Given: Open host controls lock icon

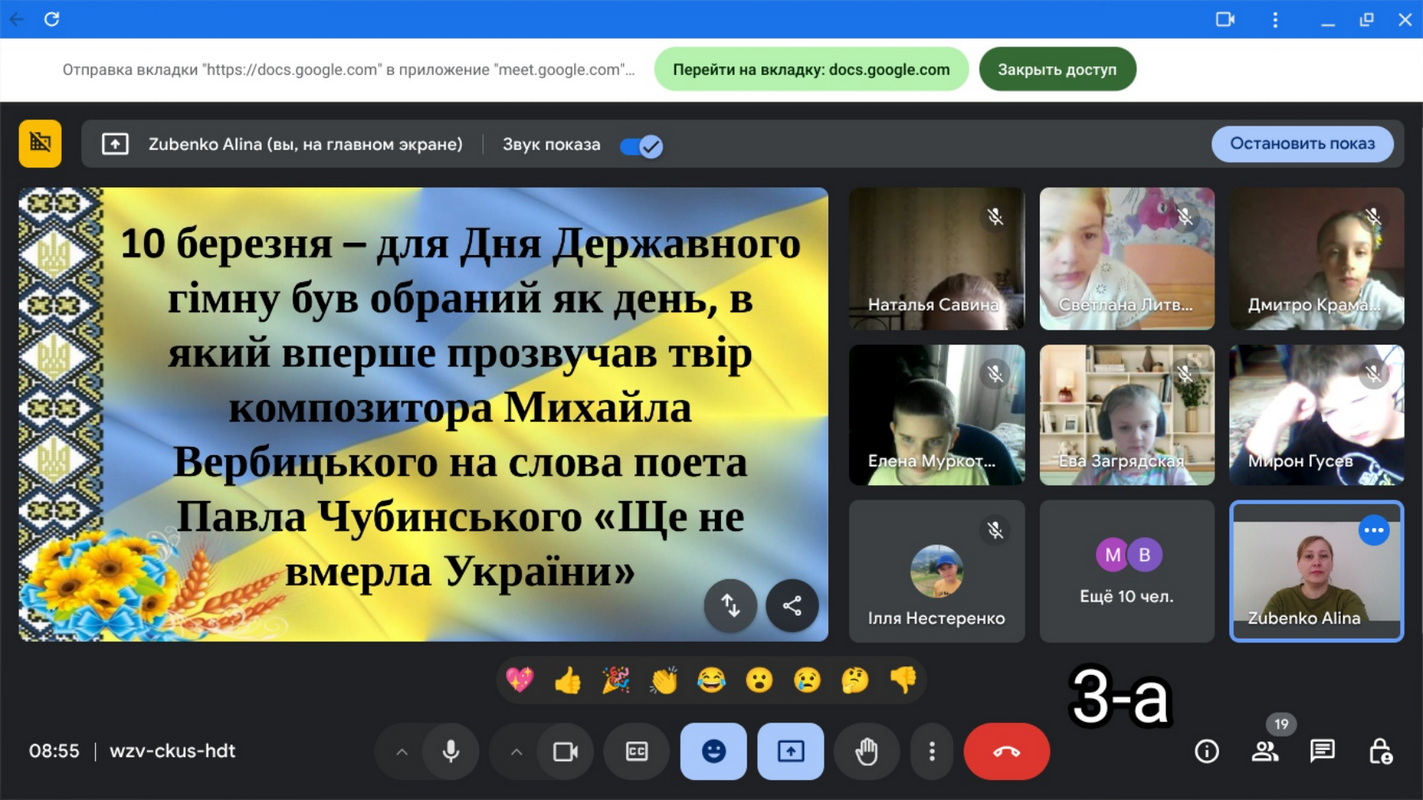Looking at the screenshot, I should pyautogui.click(x=1380, y=751).
